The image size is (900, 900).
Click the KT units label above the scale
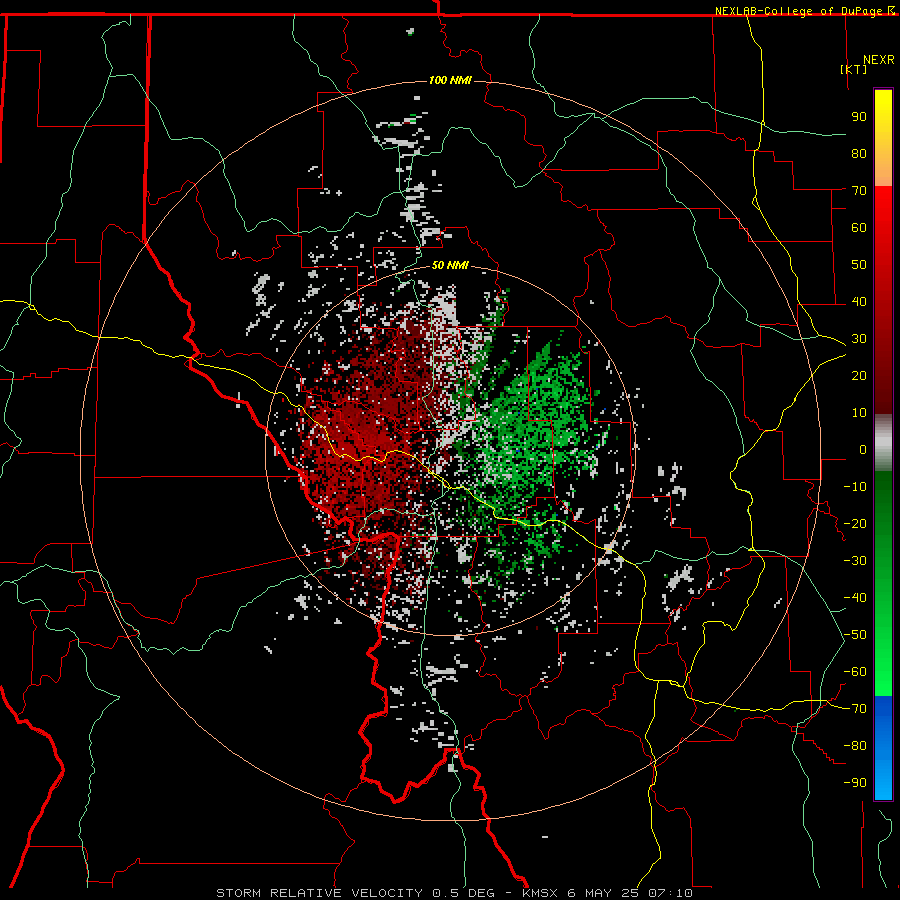(853, 69)
